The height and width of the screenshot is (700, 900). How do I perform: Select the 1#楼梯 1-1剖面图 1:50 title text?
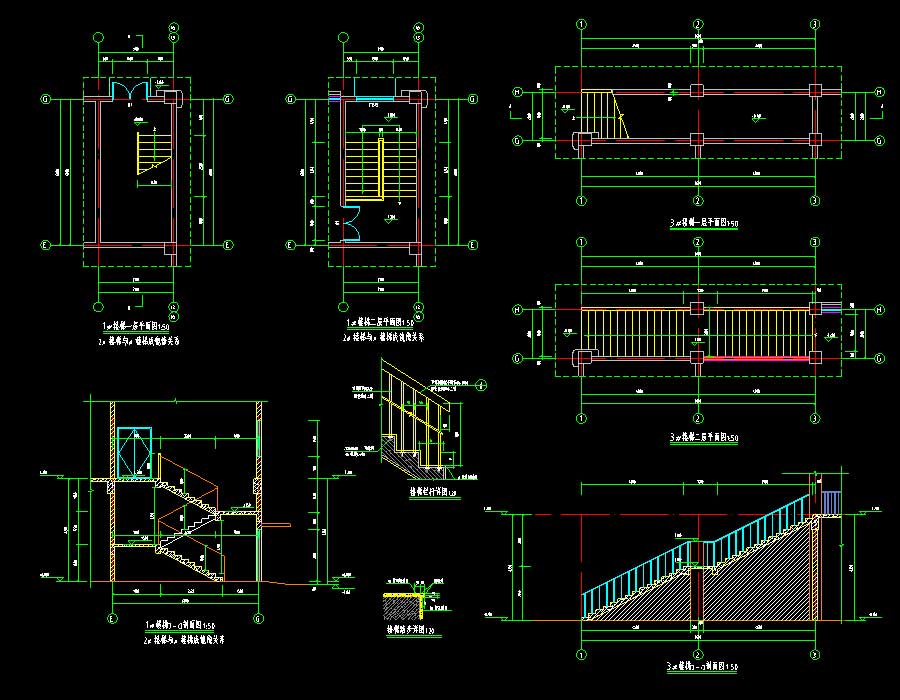[180, 625]
